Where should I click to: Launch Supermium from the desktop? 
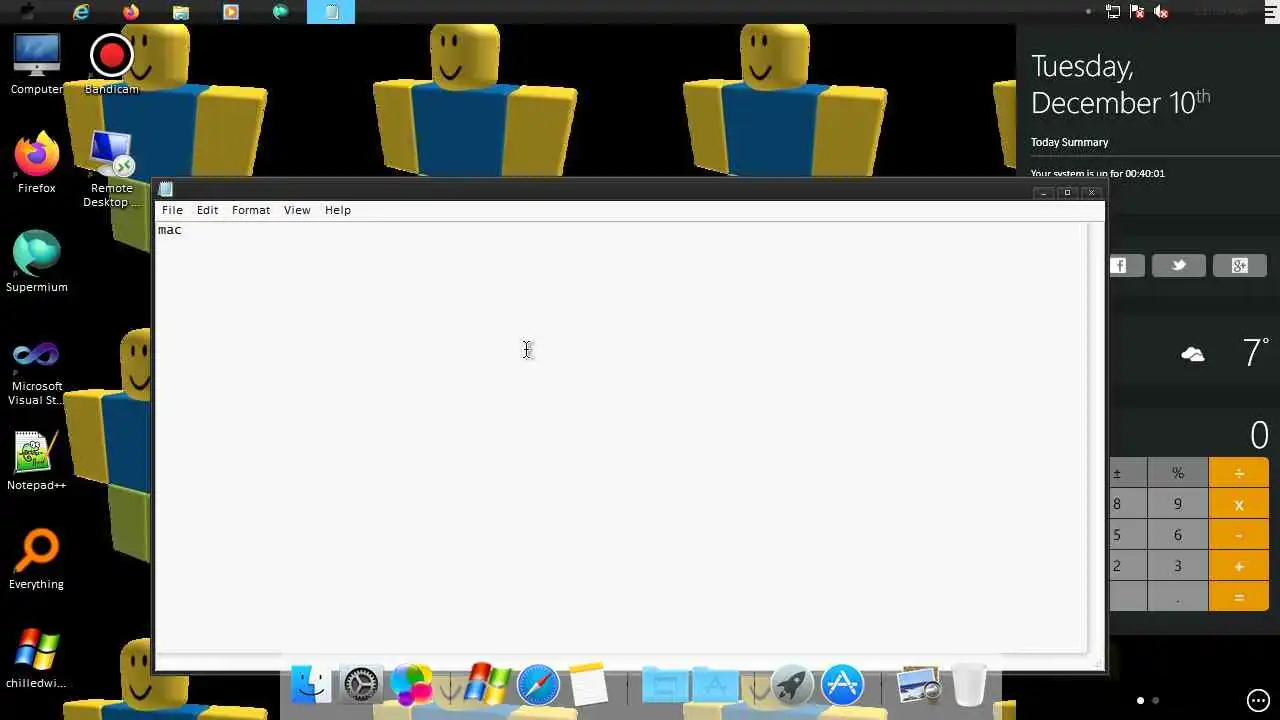(x=37, y=262)
